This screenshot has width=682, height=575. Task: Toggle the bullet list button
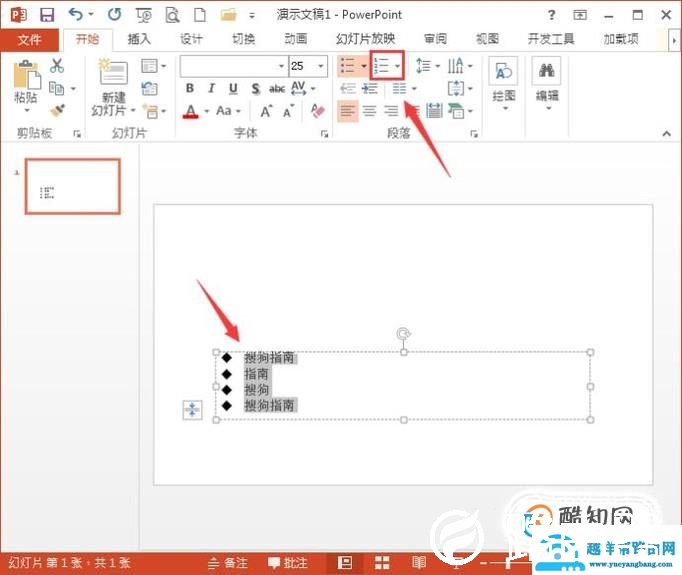[x=348, y=66]
